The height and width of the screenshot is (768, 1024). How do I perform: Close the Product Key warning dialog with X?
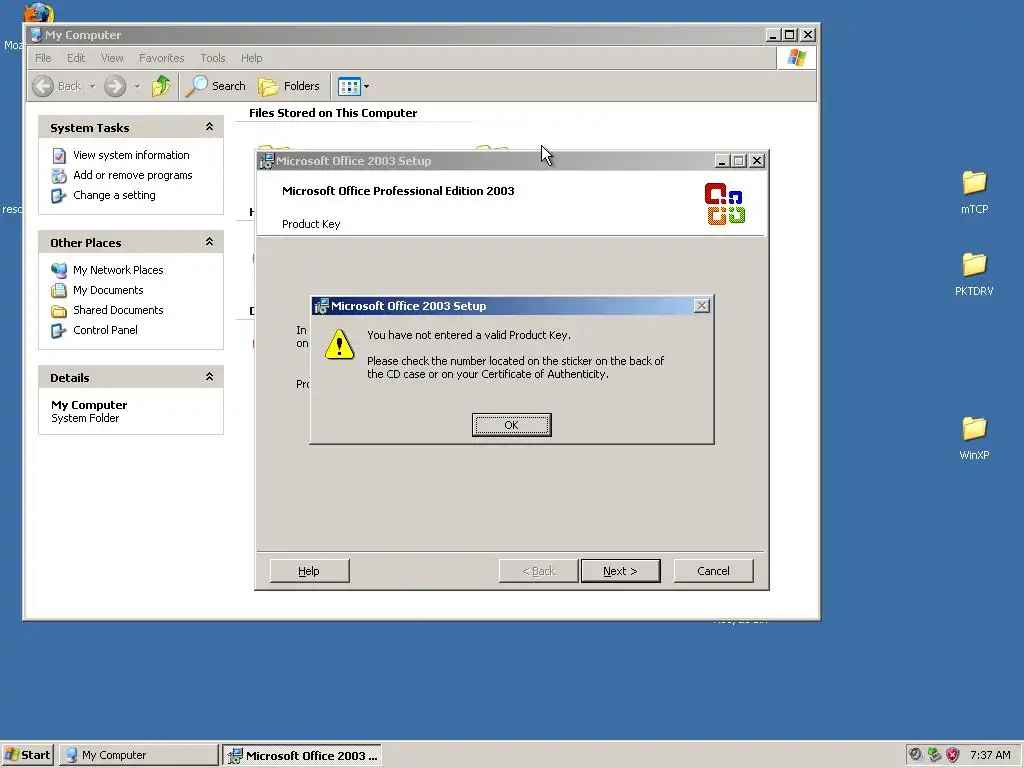pos(701,306)
